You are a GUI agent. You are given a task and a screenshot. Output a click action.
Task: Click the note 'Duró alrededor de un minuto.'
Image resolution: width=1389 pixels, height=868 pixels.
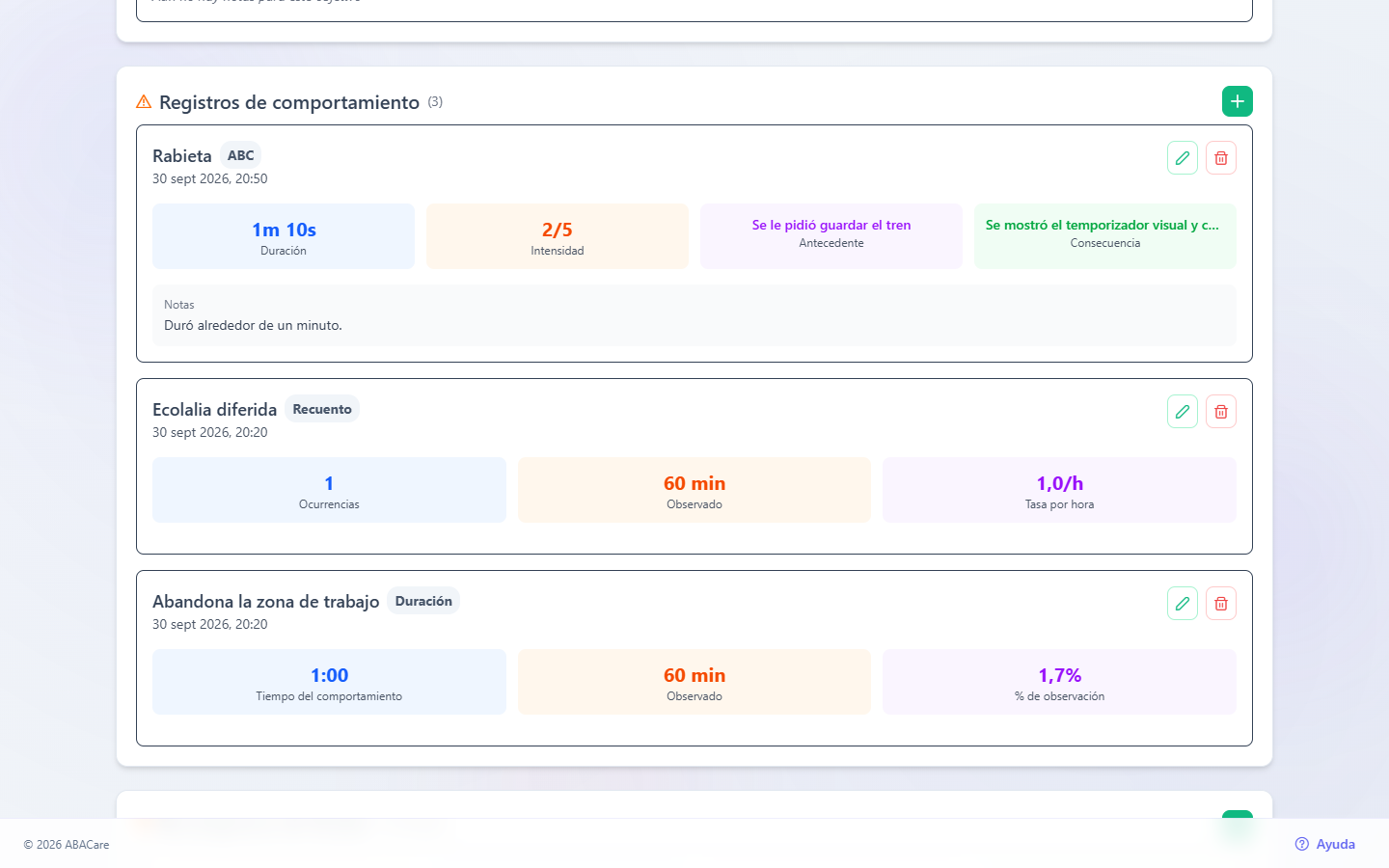(x=253, y=325)
